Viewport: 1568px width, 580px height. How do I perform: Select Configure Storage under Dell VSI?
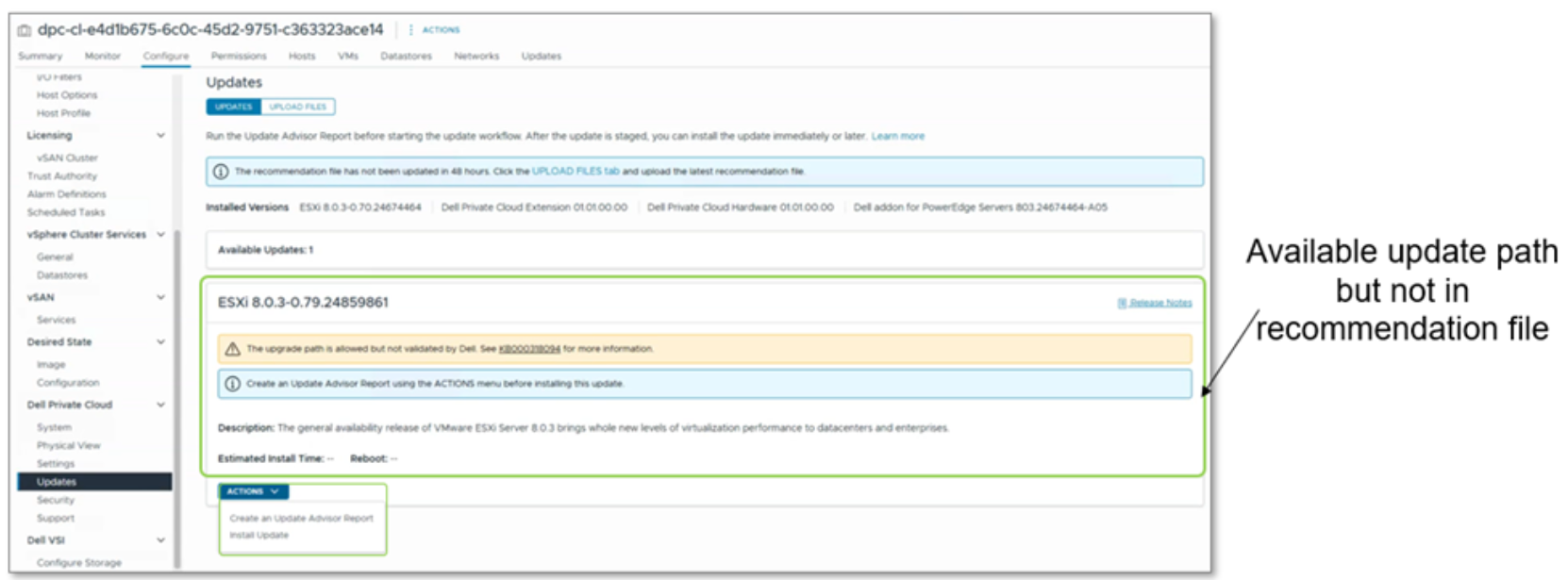pos(79,563)
